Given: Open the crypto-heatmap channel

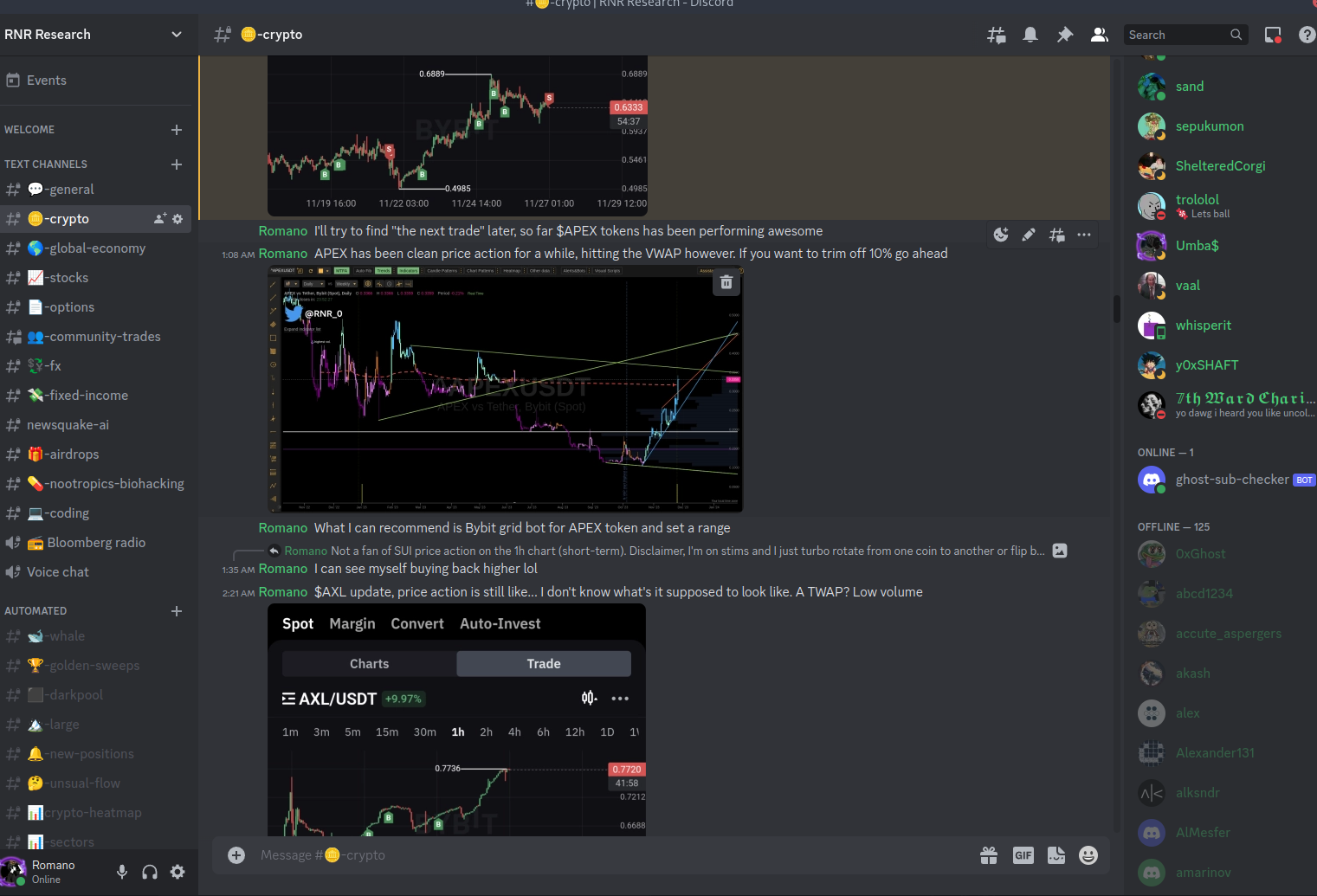Looking at the screenshot, I should coord(96,813).
